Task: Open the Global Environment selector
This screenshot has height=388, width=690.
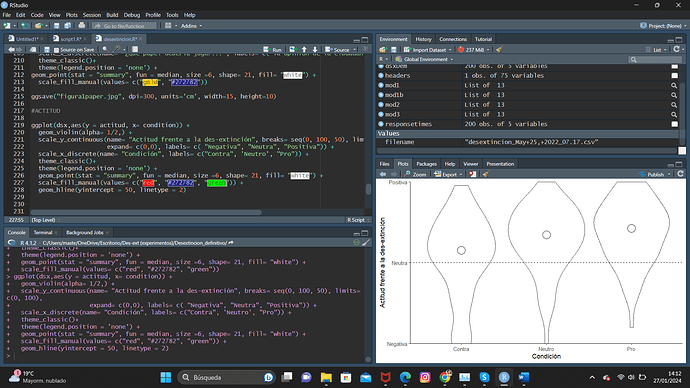Action: tap(424, 59)
